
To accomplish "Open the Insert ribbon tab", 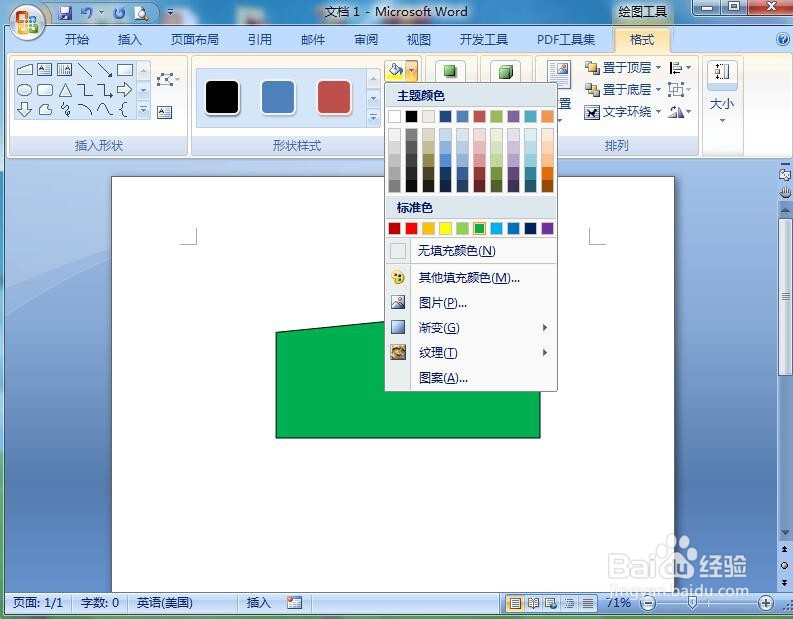I will [x=129, y=39].
